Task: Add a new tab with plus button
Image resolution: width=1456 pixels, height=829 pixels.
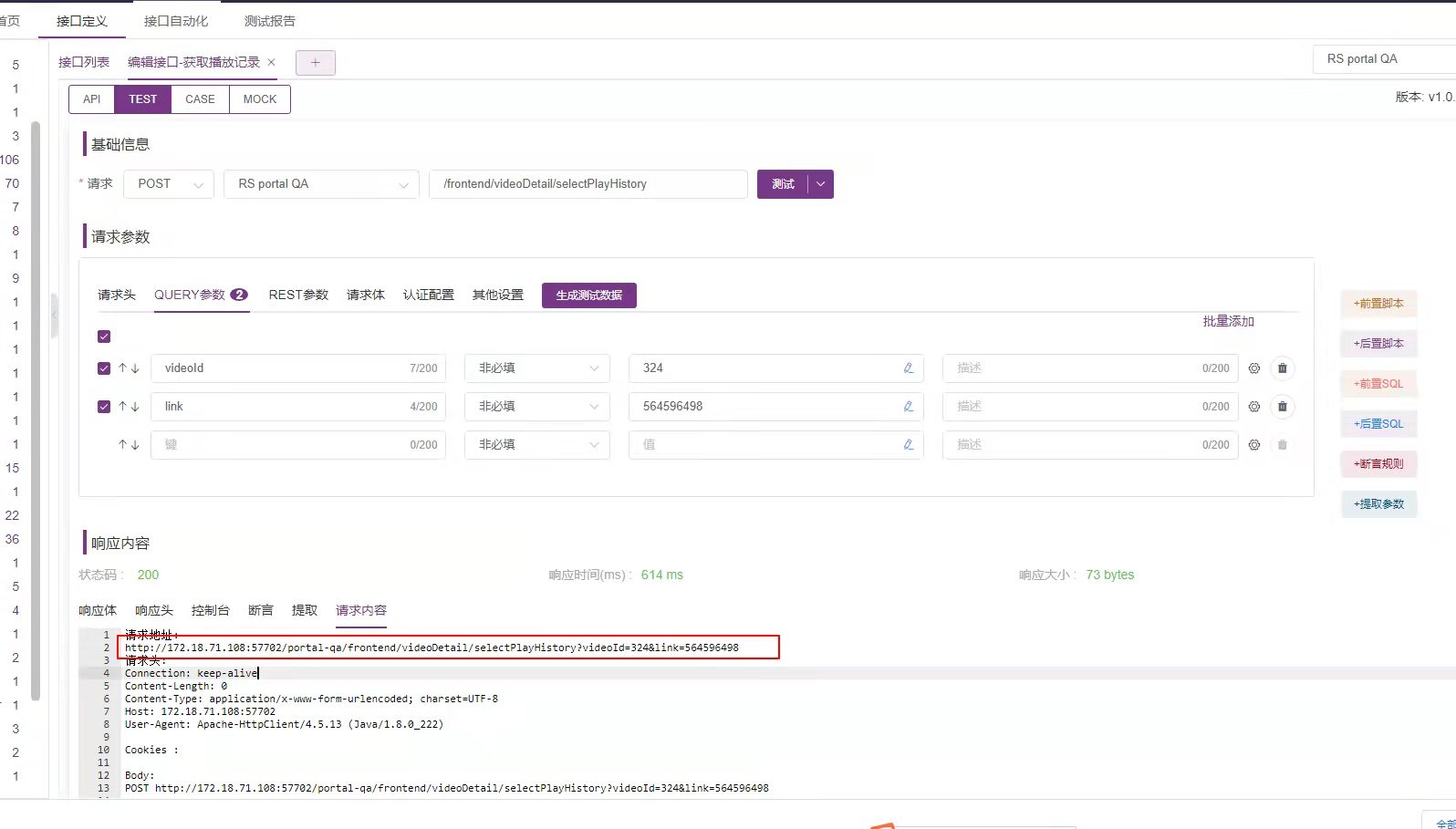Action: click(x=316, y=63)
